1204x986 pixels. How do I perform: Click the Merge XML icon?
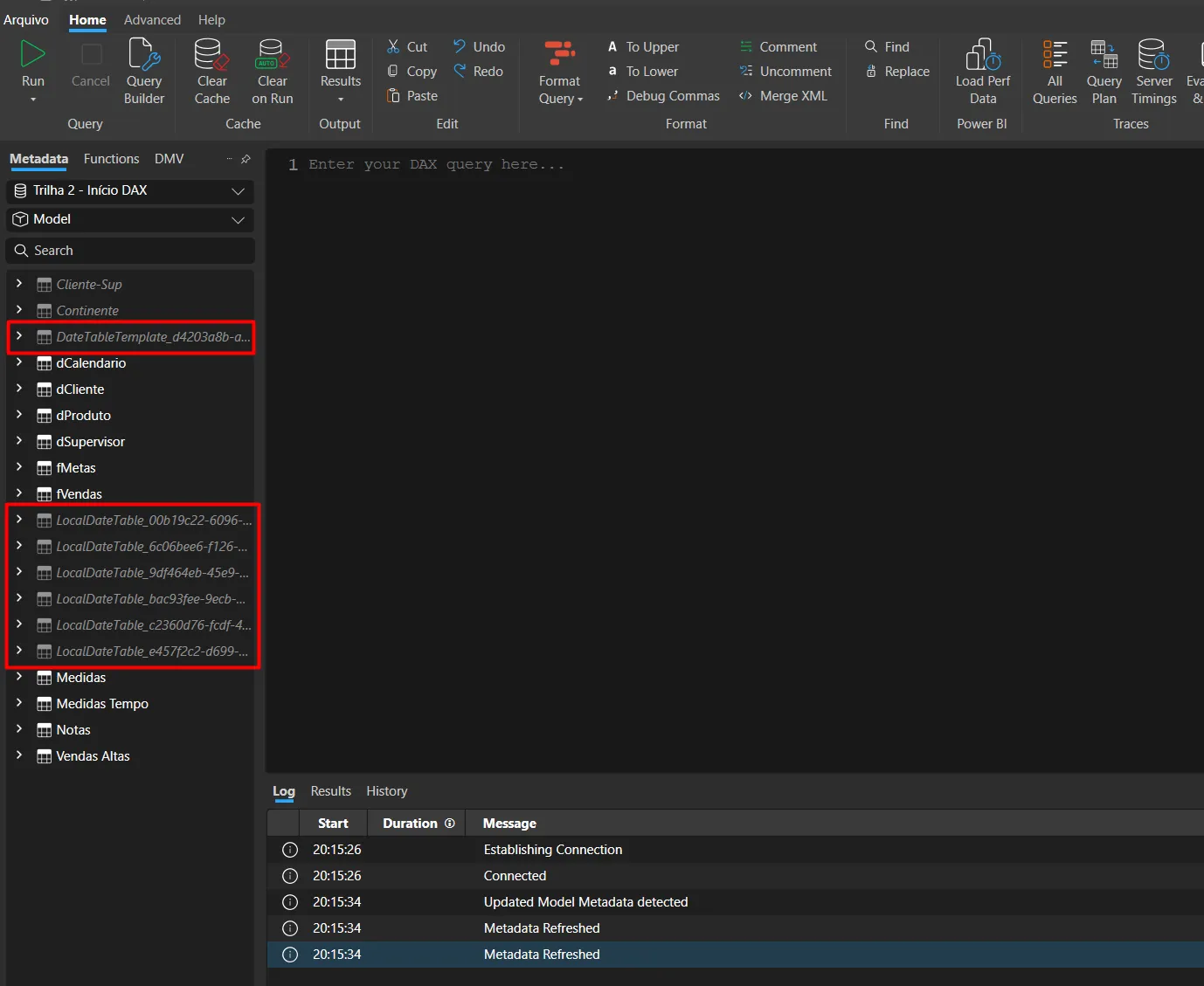point(745,96)
